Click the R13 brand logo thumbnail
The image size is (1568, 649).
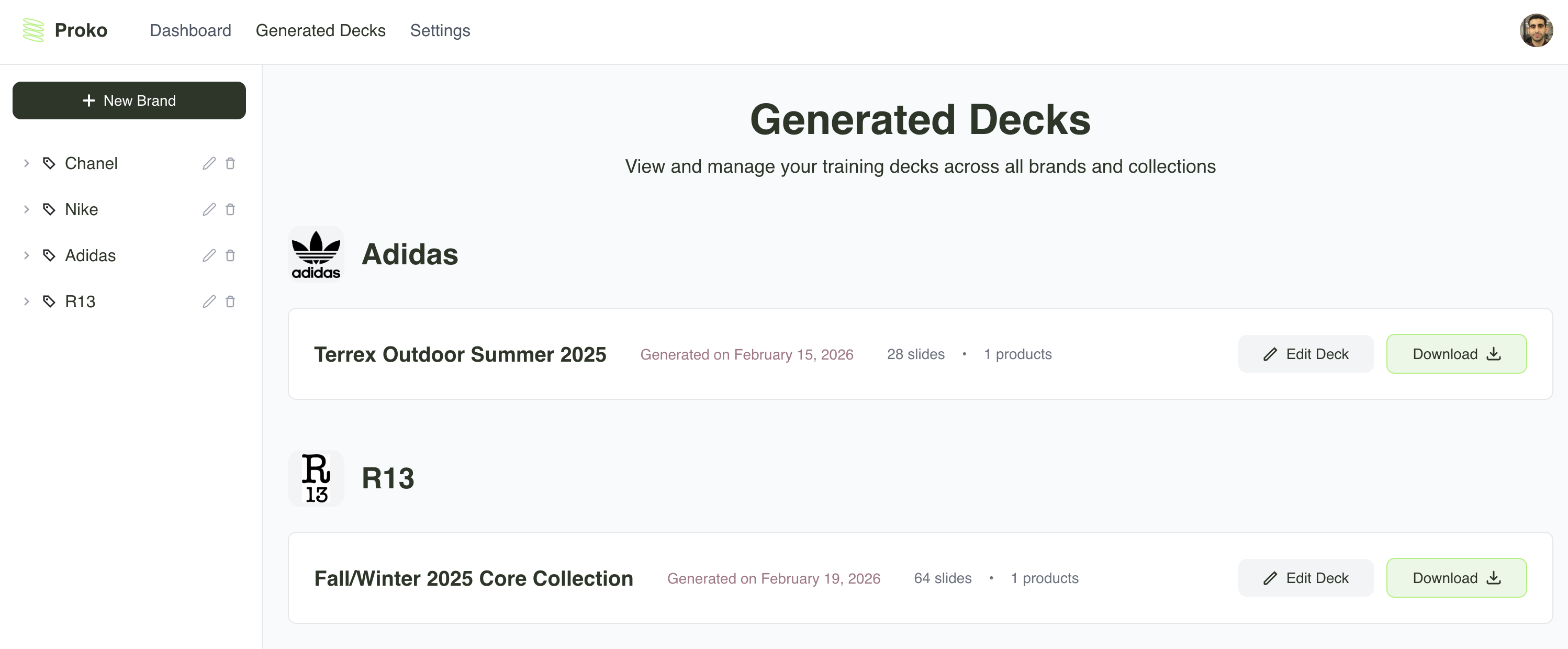316,478
